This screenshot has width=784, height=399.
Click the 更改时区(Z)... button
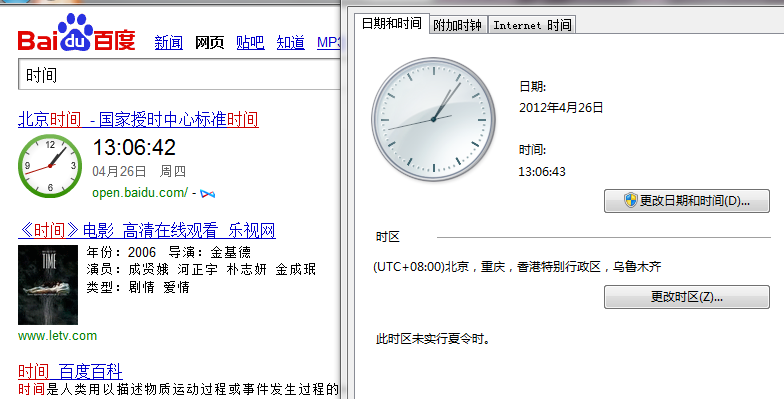(686, 297)
